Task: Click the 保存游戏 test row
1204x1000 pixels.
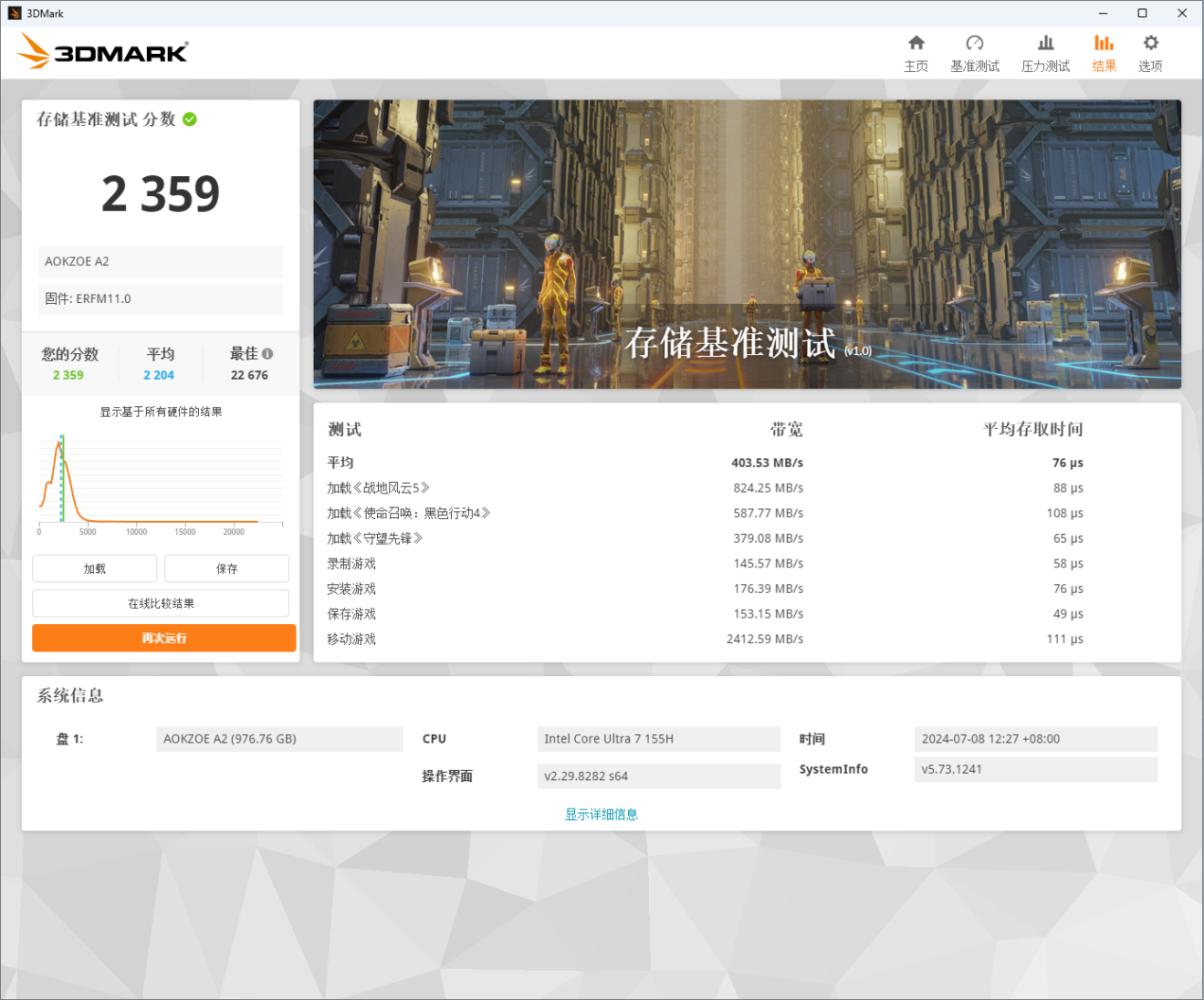Action: point(706,614)
